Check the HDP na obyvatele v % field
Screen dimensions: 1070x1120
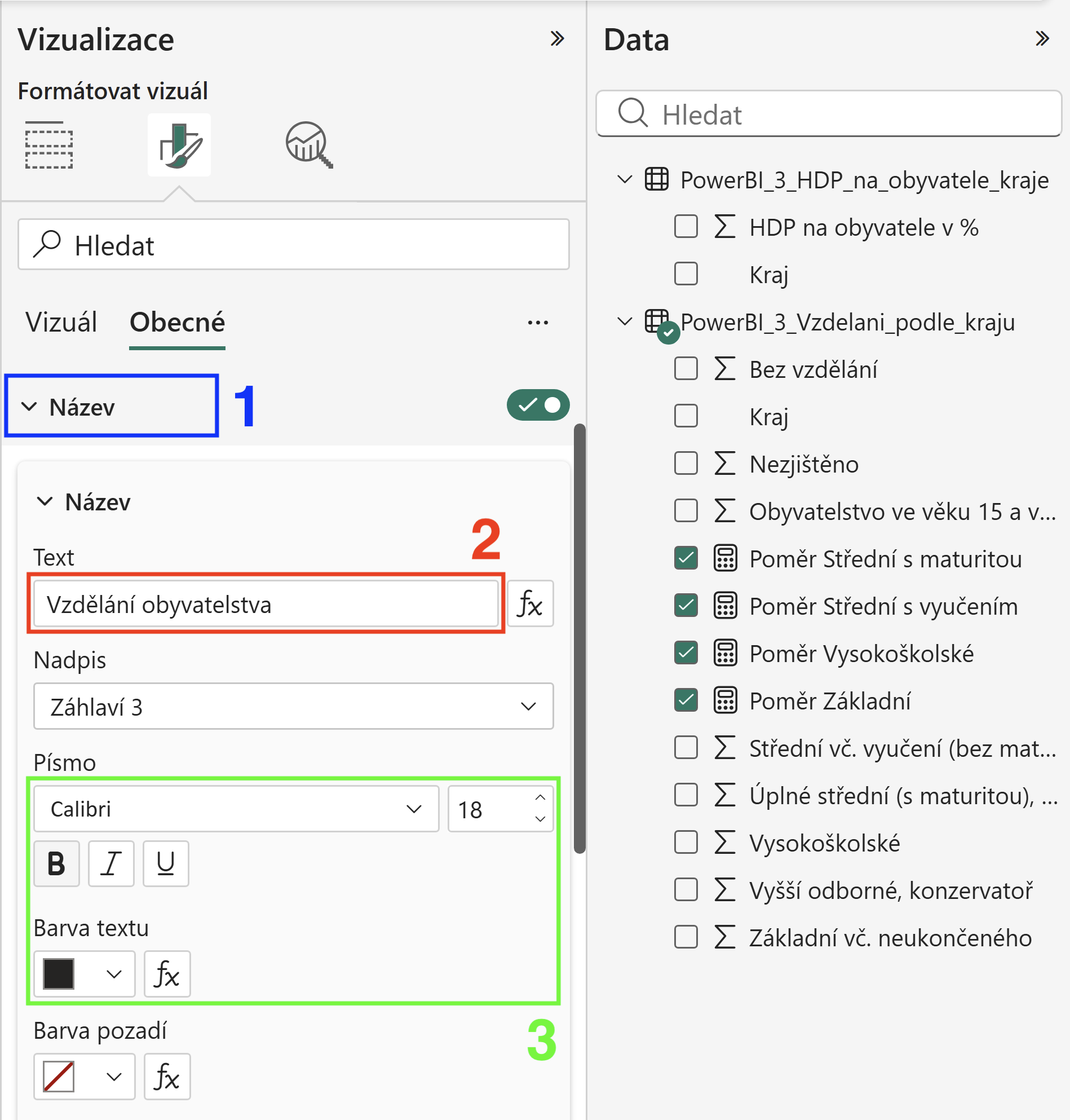(686, 227)
